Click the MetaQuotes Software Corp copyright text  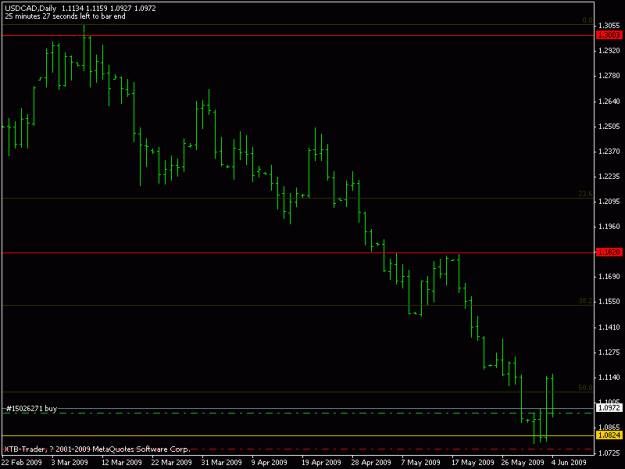tap(97, 449)
